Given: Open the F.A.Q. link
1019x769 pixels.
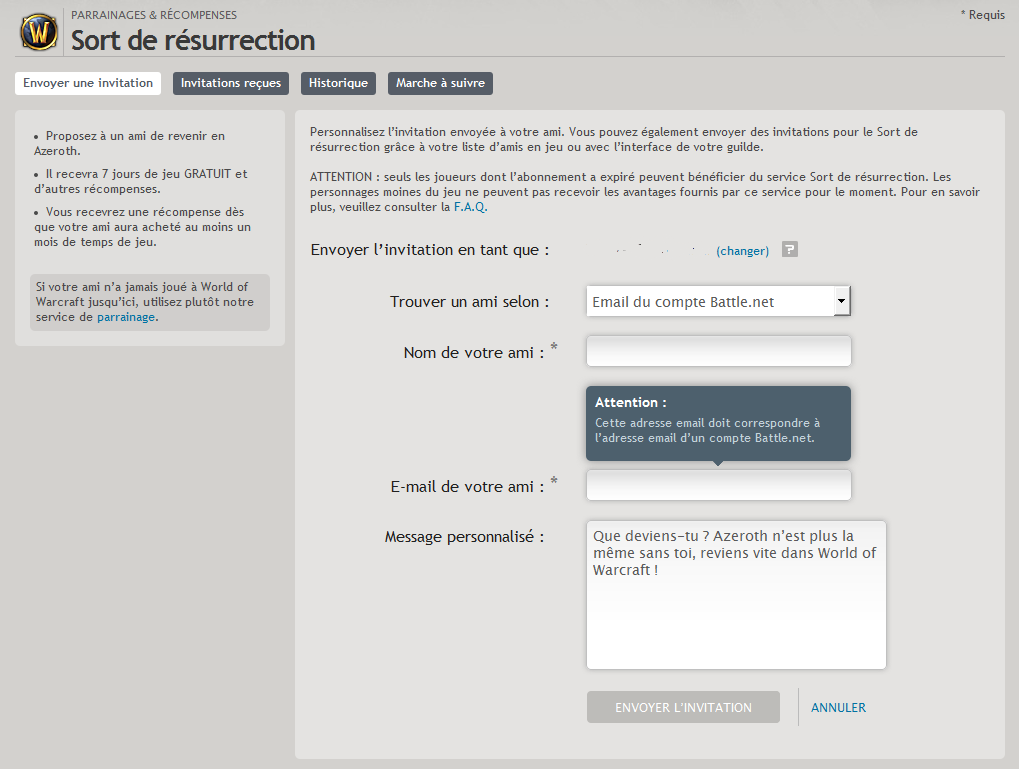Looking at the screenshot, I should click(470, 207).
